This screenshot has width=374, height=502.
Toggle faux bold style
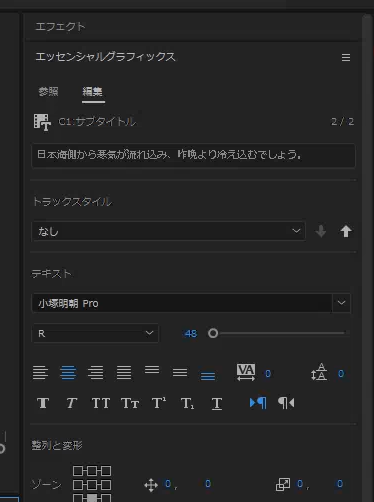tap(43, 403)
